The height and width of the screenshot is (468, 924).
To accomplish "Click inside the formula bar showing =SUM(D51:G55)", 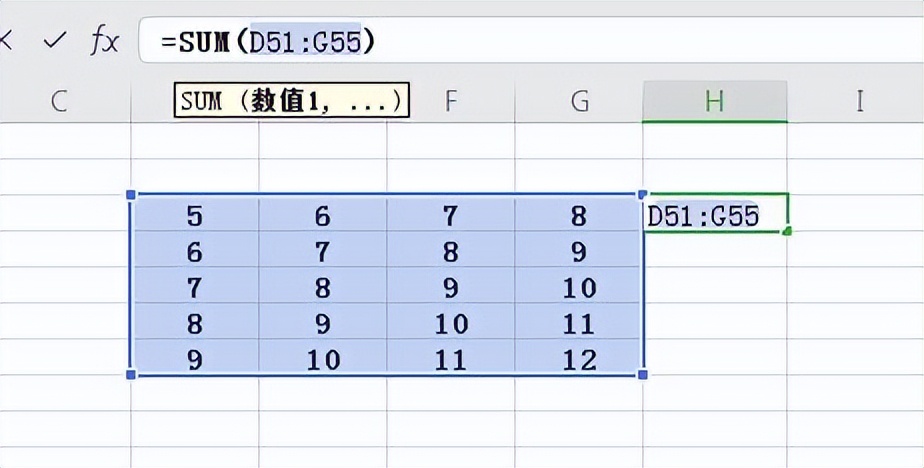I will 530,40.
